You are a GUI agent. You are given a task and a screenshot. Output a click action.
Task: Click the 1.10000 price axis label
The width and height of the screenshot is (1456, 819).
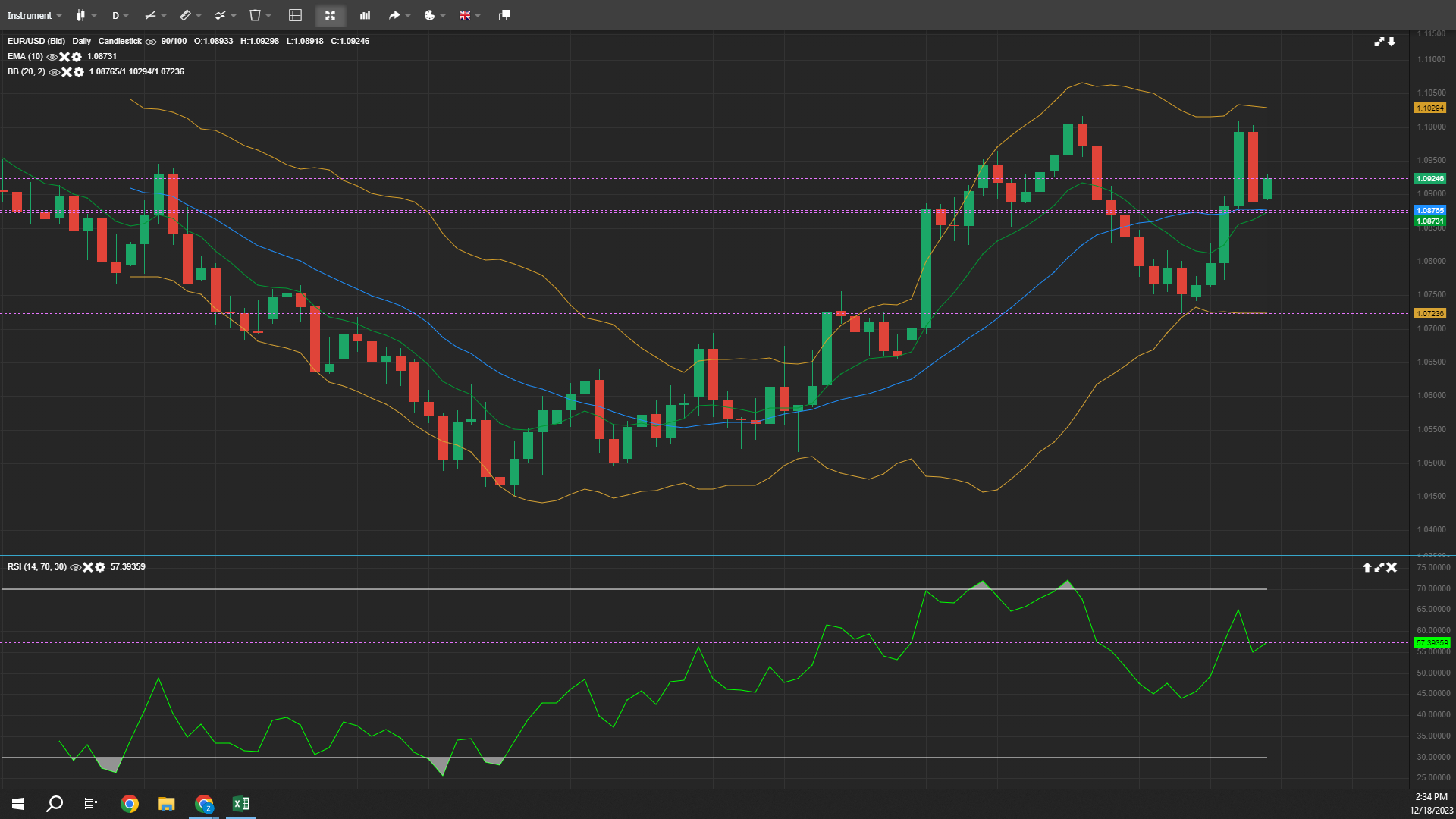pyautogui.click(x=1431, y=127)
